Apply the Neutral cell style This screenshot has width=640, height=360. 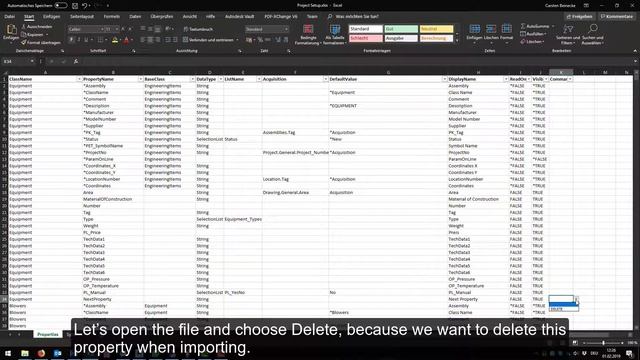[436, 29]
